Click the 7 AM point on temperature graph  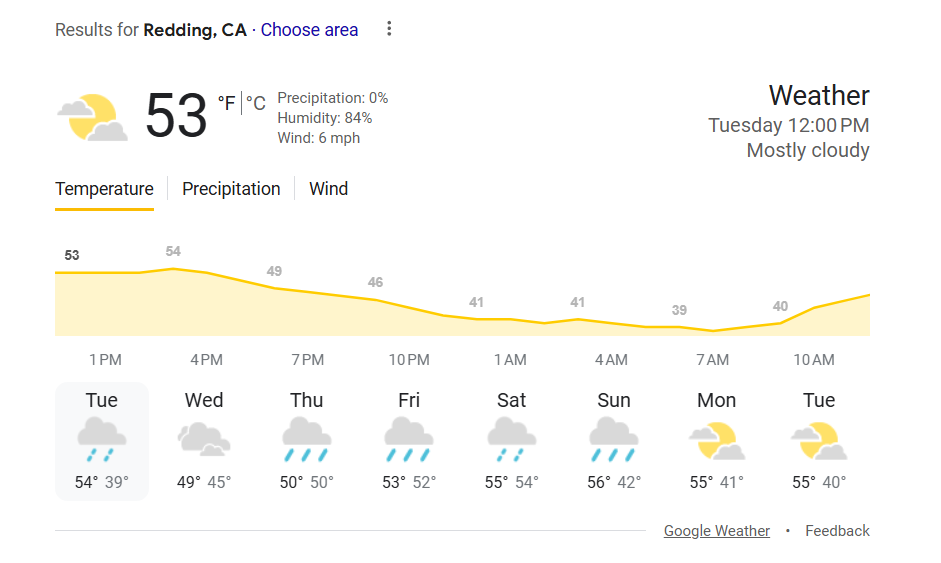712,330
